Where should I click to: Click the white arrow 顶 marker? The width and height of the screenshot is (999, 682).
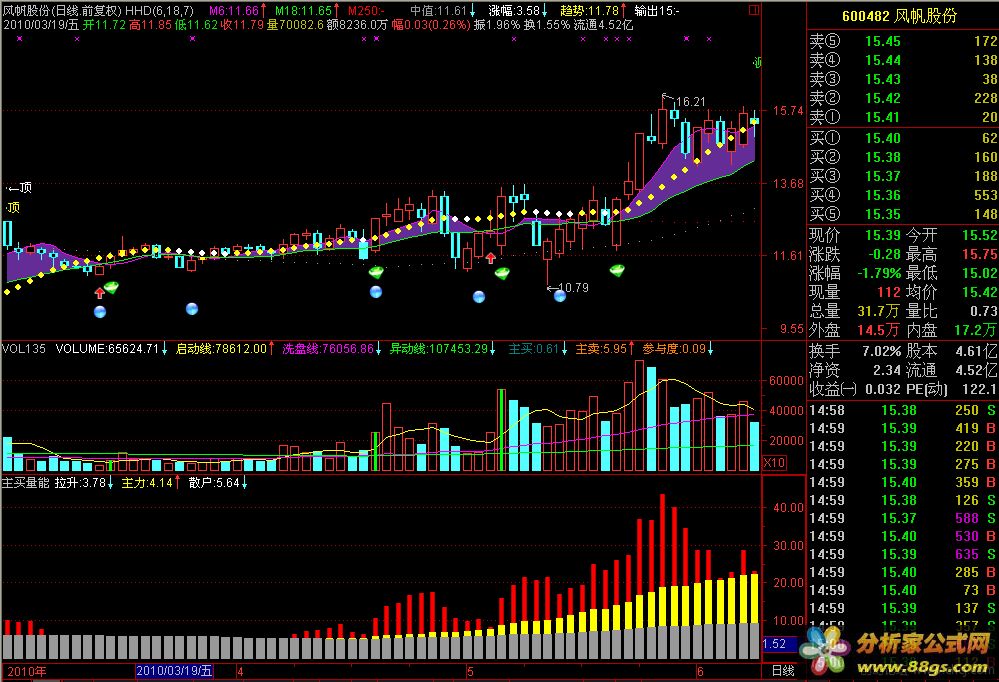pyautogui.click(x=19, y=187)
